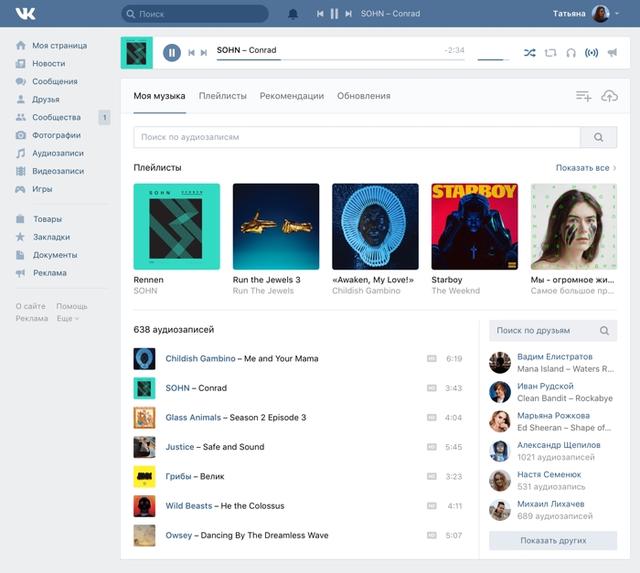
Task: Expand all playlists via Показать все
Action: tap(585, 168)
